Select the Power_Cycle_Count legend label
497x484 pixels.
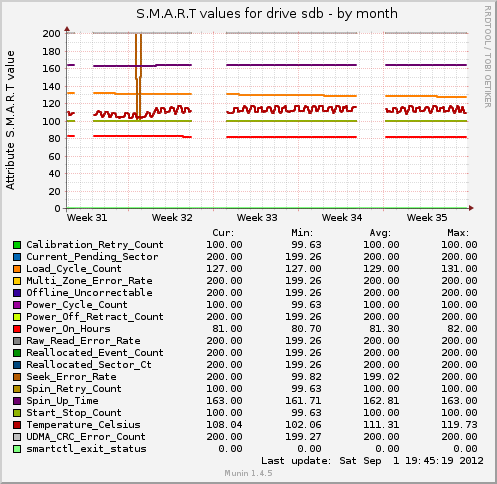click(77, 305)
